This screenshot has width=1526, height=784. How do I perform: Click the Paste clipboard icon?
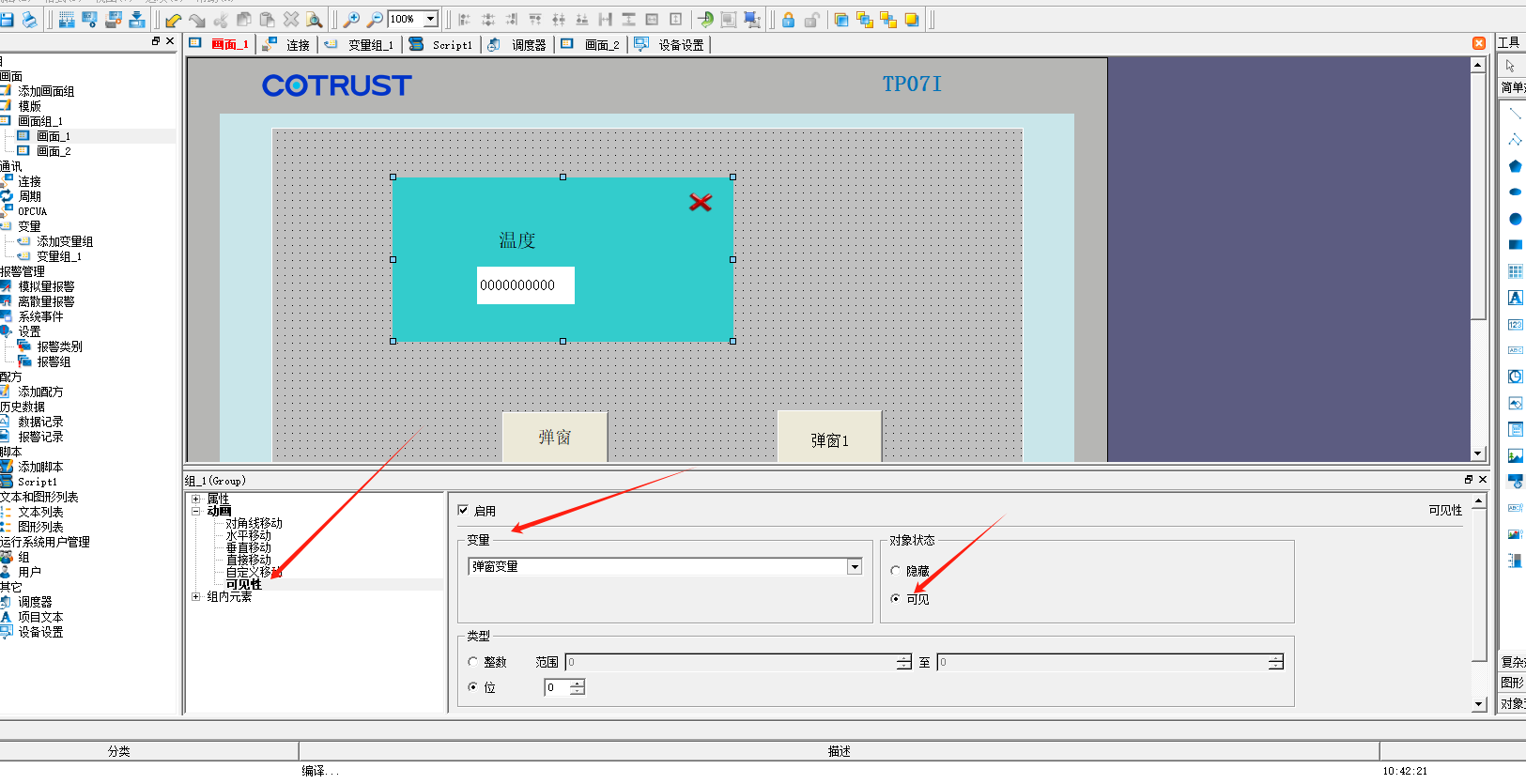(x=268, y=19)
